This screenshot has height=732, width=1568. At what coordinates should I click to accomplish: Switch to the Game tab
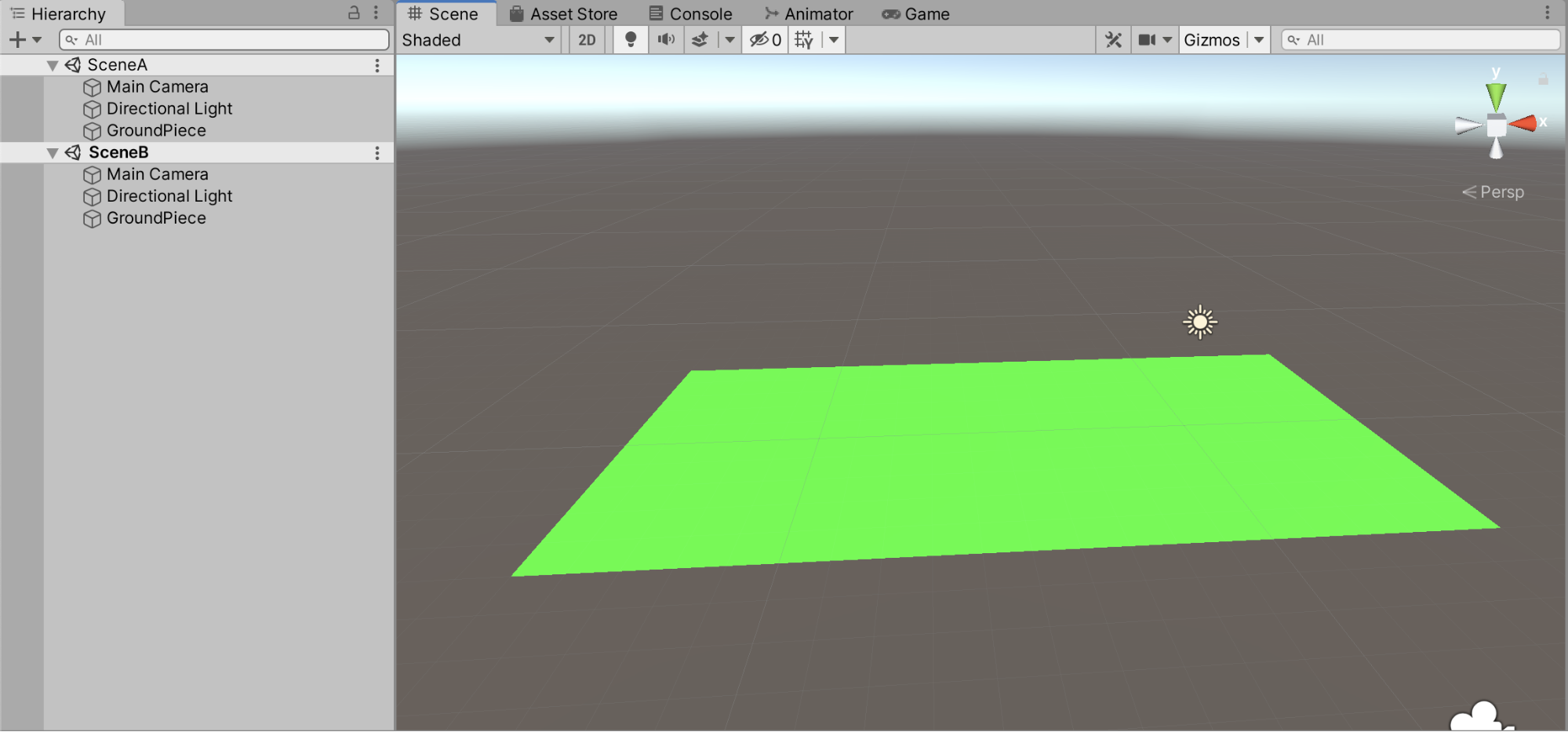click(915, 14)
